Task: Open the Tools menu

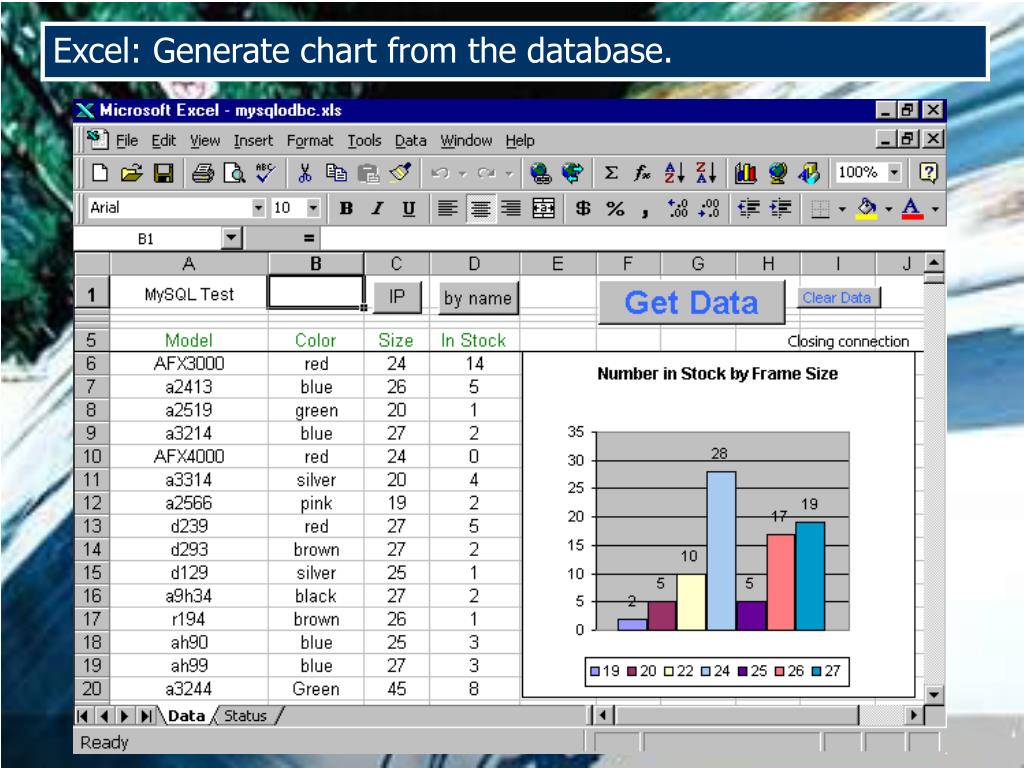Action: 364,140
